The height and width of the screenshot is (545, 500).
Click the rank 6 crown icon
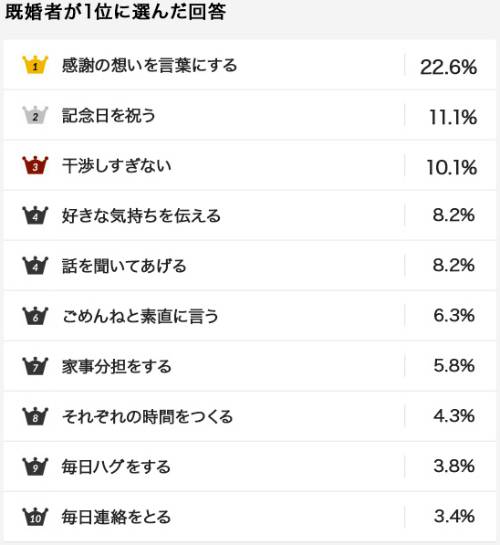35,316
